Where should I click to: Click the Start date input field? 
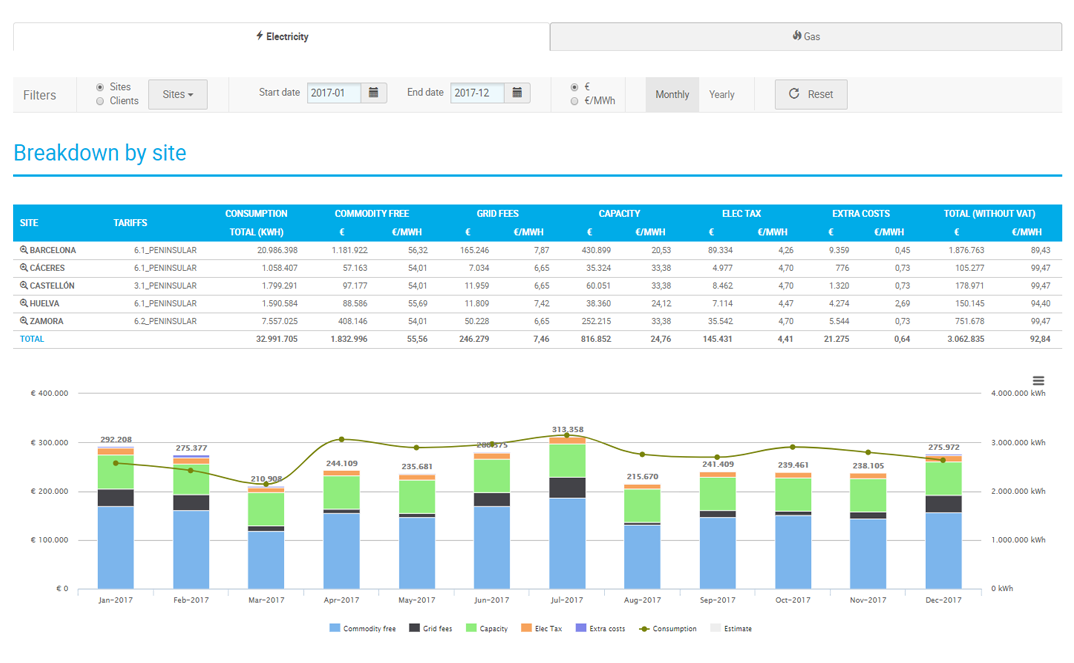[x=334, y=93]
